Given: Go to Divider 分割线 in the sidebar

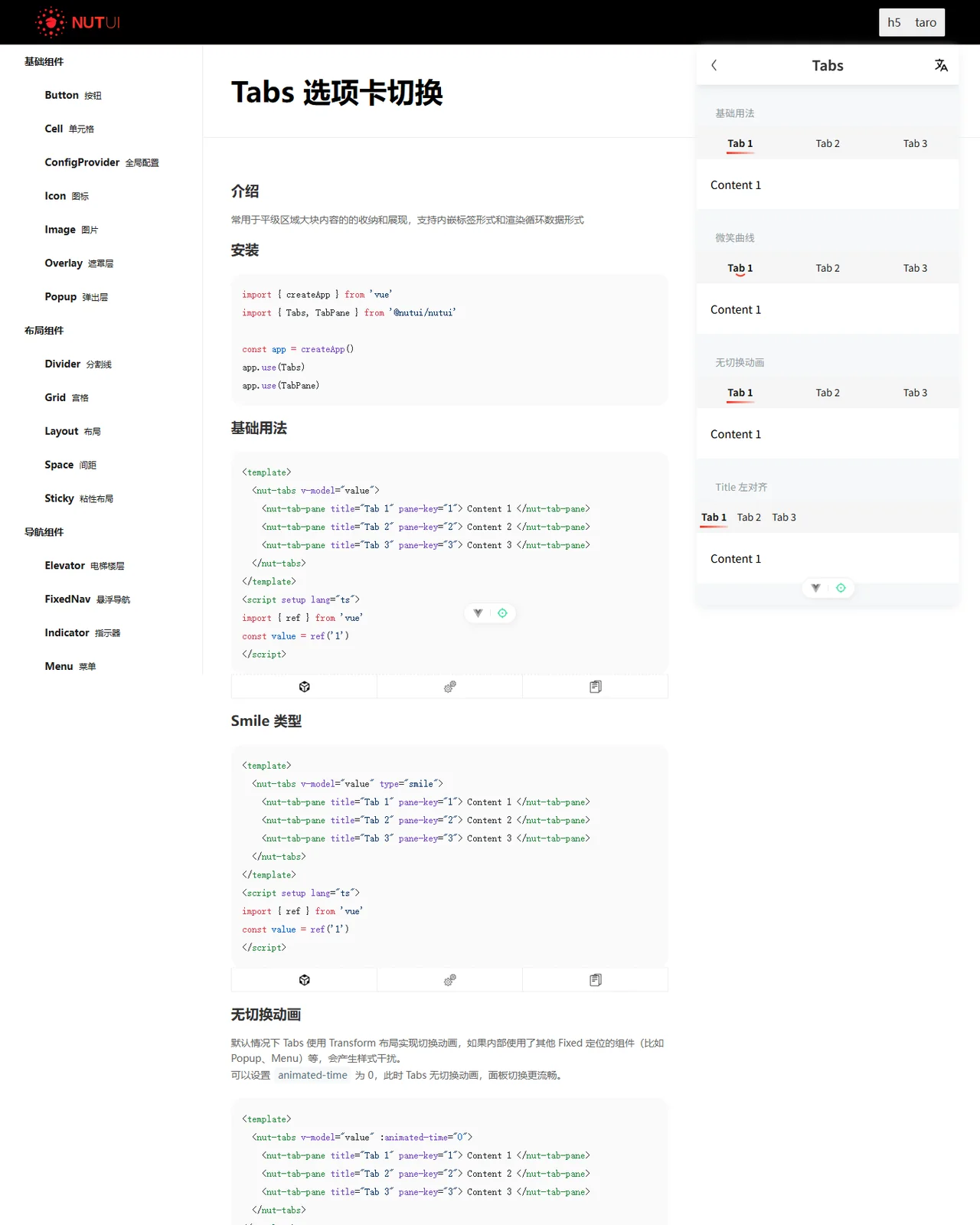Looking at the screenshot, I should [78, 364].
